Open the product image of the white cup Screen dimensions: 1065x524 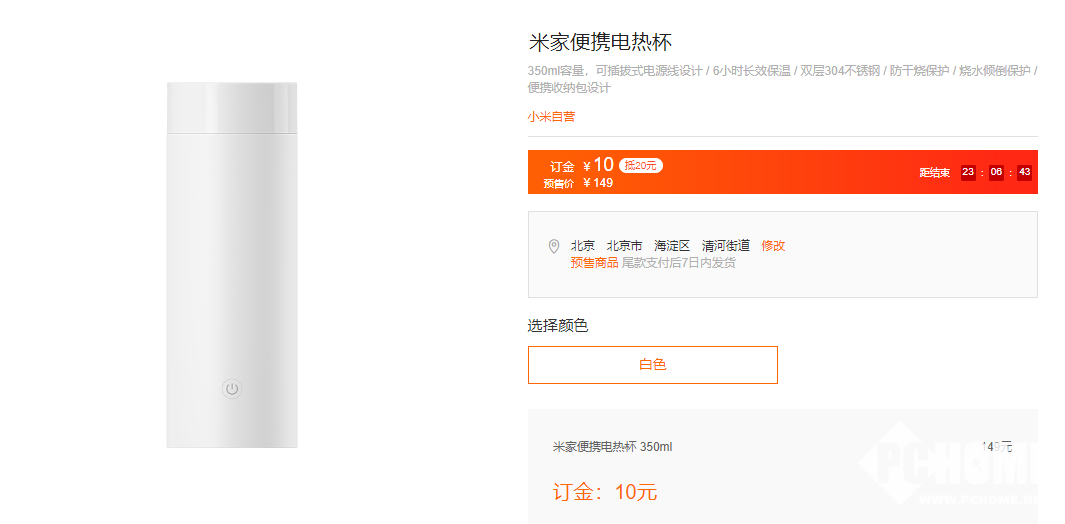(232, 265)
